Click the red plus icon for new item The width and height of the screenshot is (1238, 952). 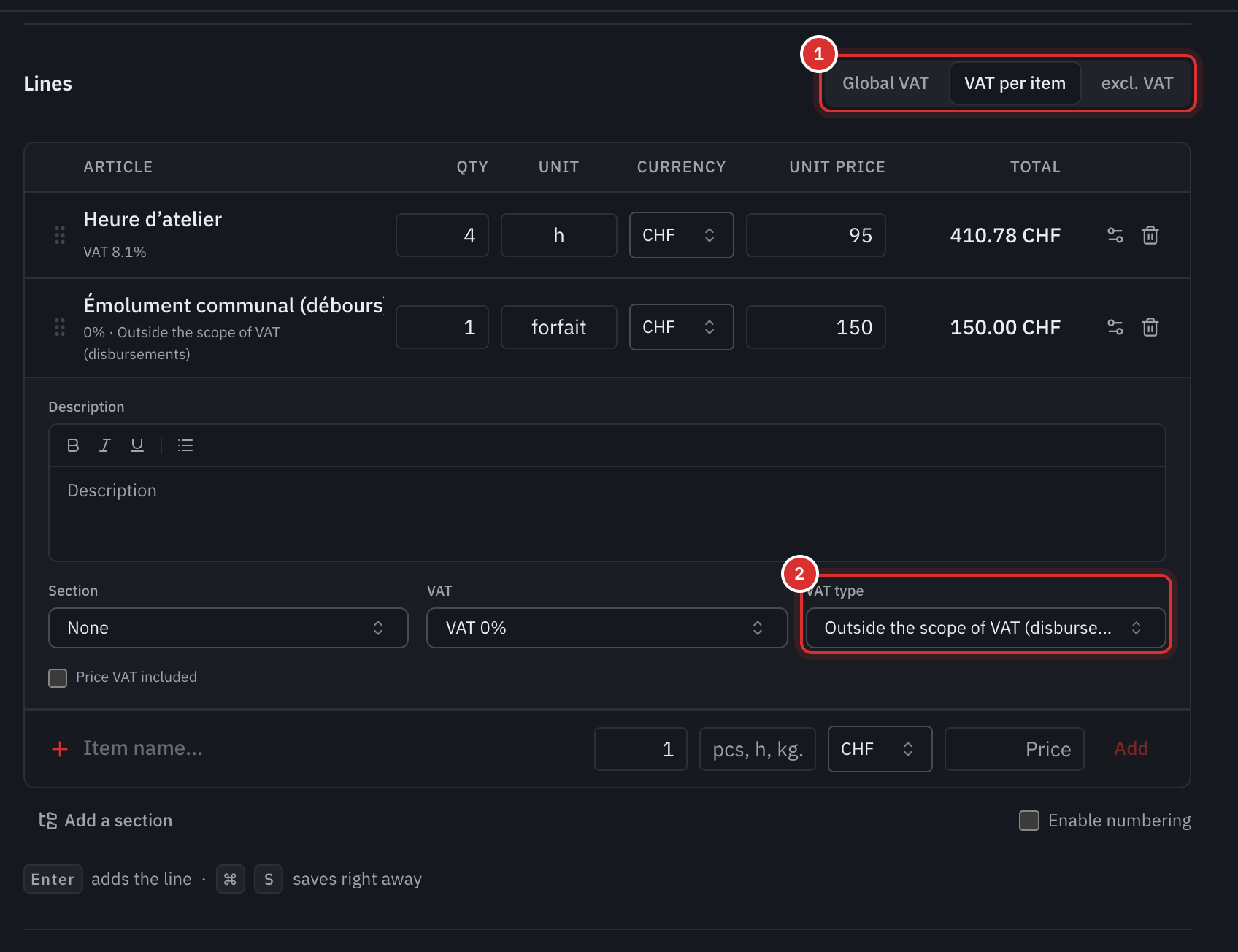(60, 749)
